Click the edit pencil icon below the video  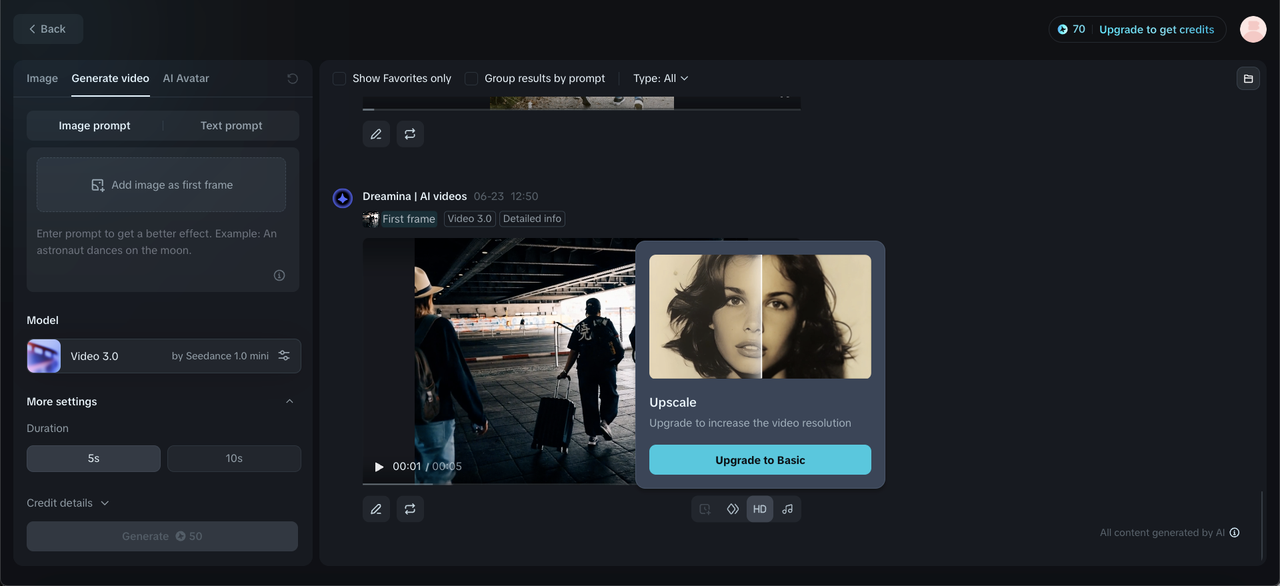click(x=376, y=509)
